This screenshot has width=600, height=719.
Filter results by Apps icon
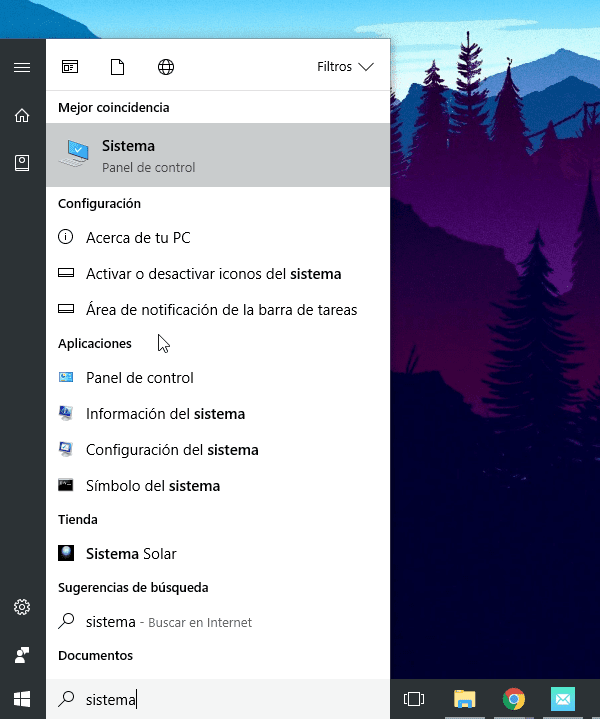pyautogui.click(x=70, y=67)
